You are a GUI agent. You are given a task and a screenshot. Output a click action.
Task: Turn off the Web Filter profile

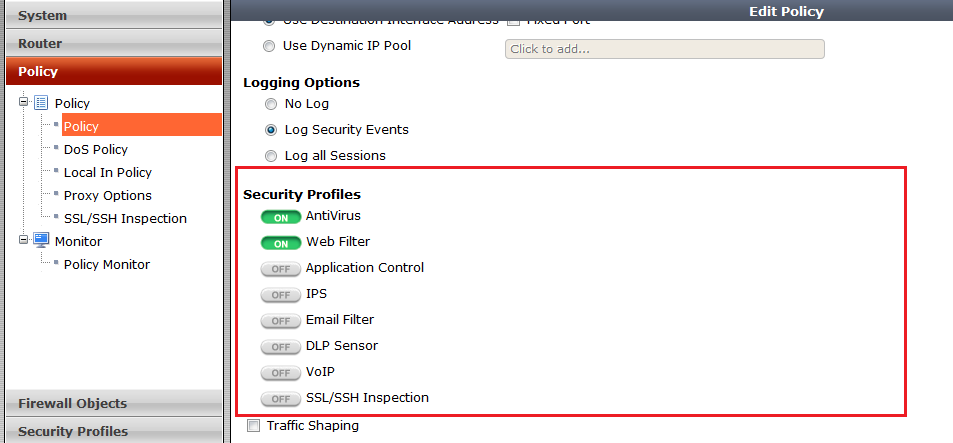[x=281, y=242]
